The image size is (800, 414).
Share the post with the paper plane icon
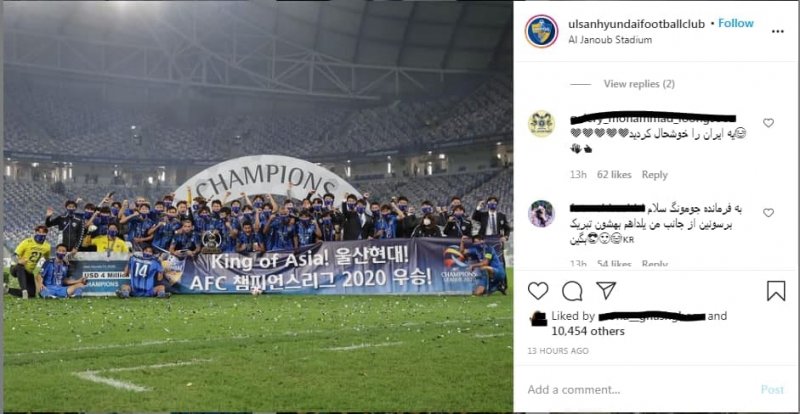[x=606, y=290]
